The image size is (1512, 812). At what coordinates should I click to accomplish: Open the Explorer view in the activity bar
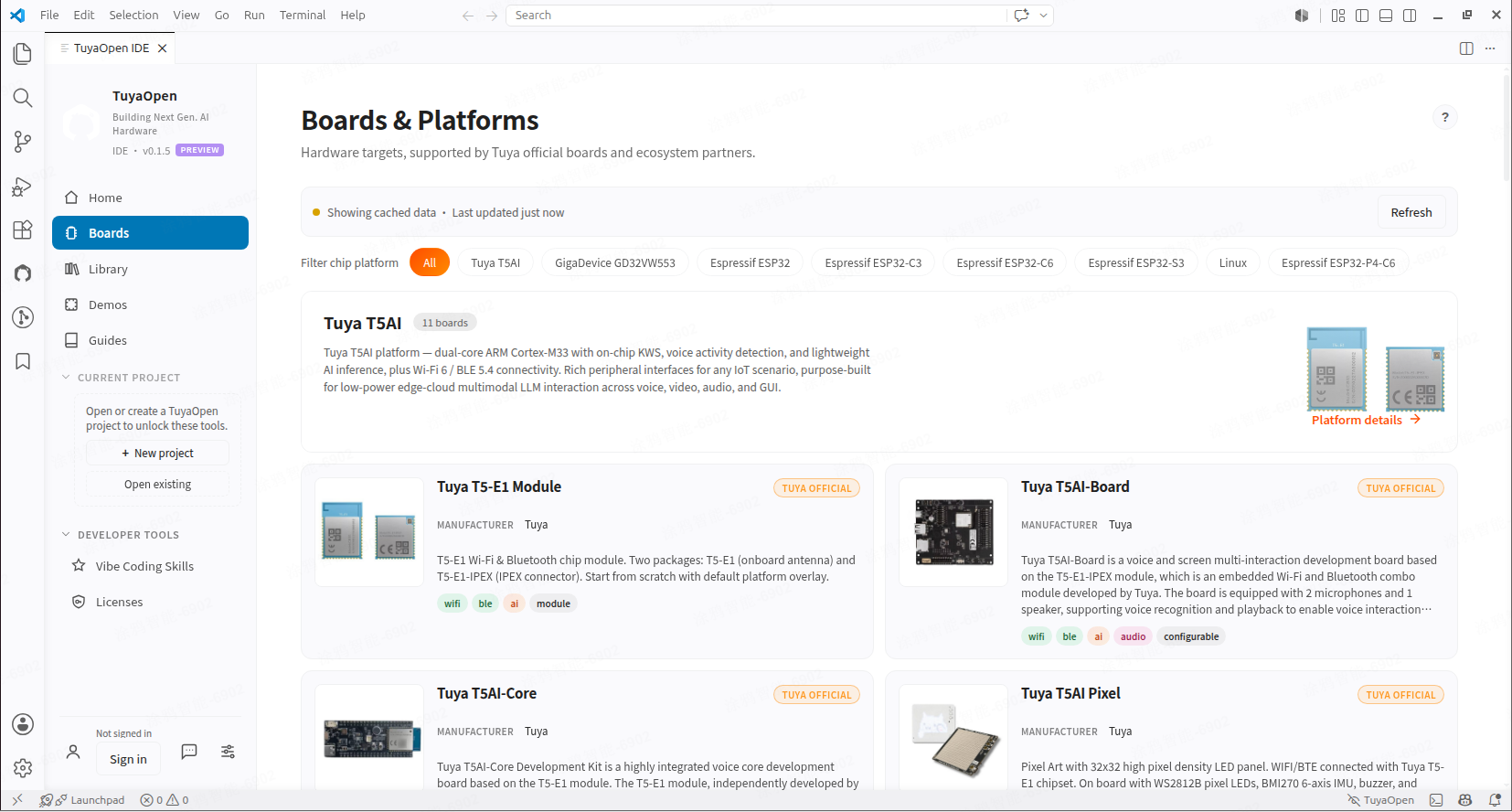[x=23, y=54]
